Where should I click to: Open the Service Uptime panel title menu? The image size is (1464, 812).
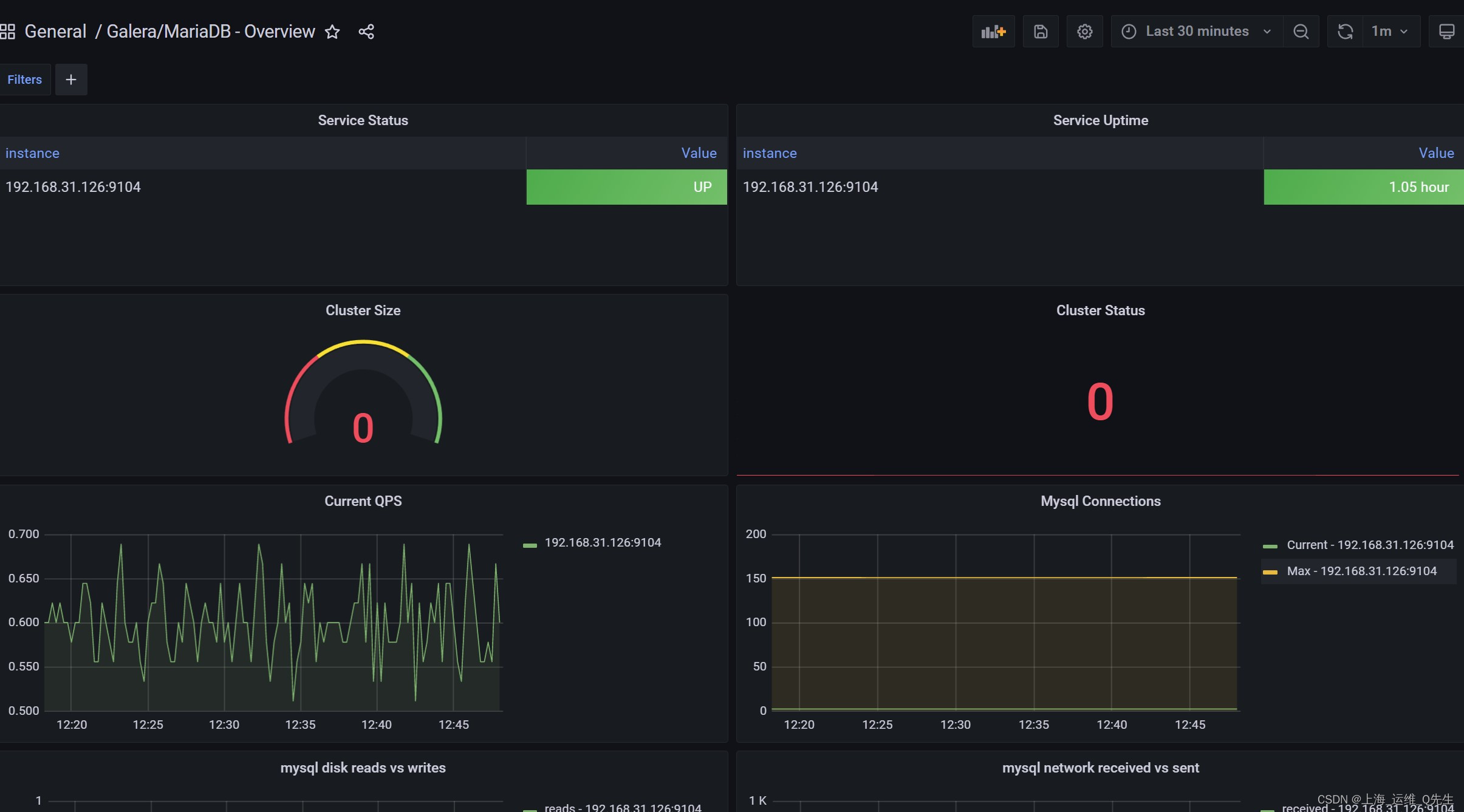pyautogui.click(x=1101, y=120)
